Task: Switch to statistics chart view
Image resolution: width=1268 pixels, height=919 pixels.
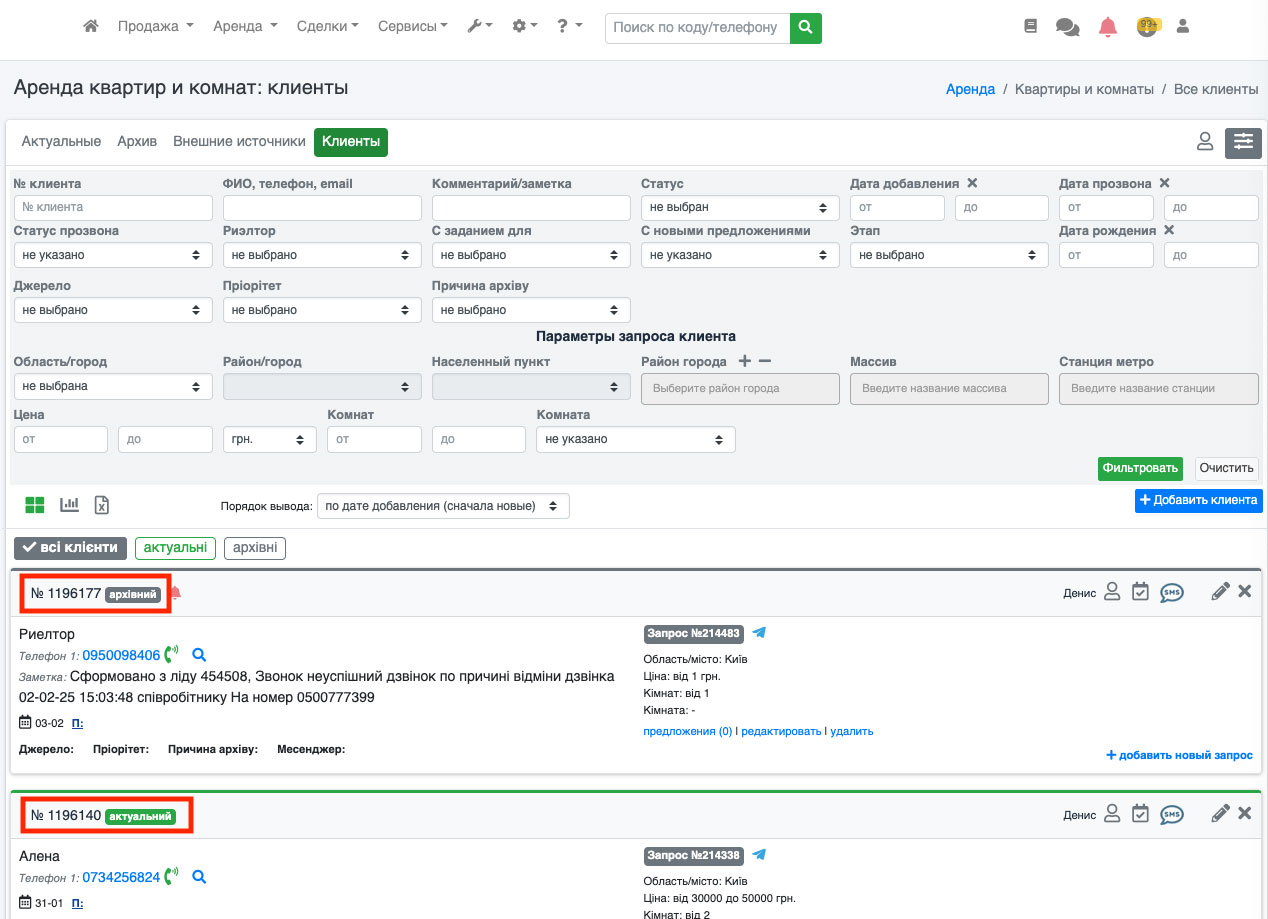Action: tap(69, 505)
